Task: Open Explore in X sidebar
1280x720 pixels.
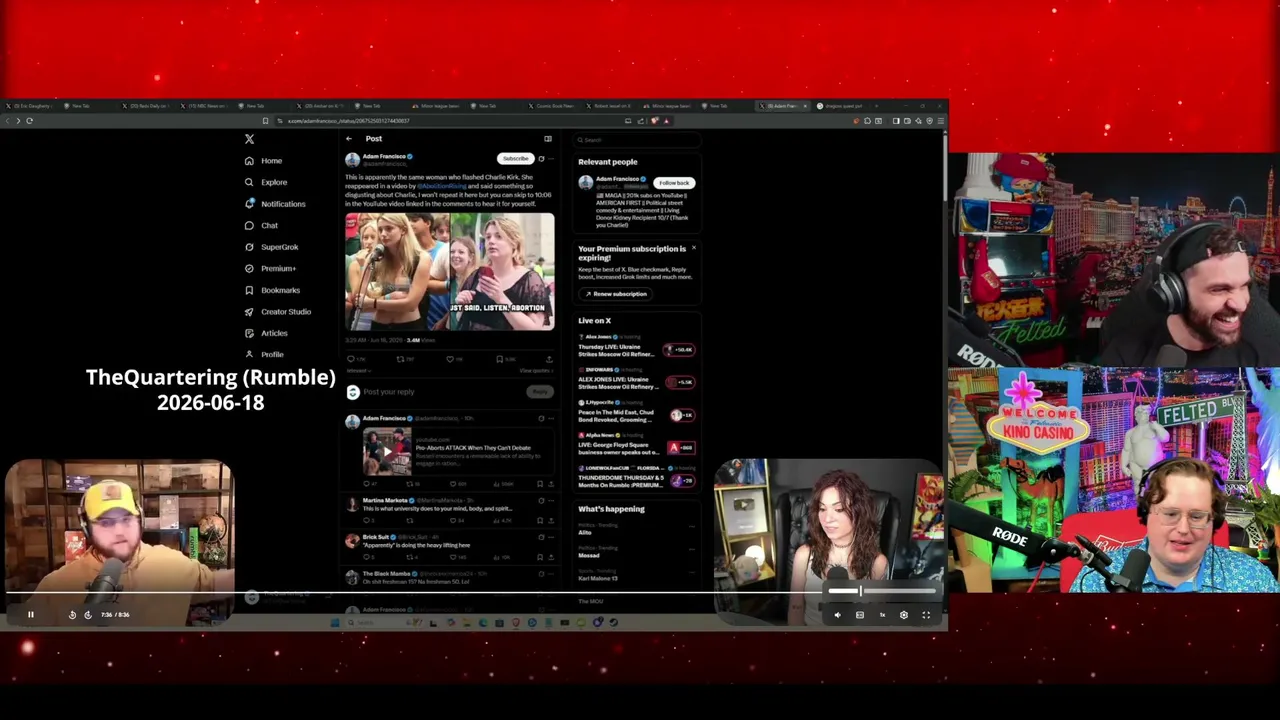Action: pyautogui.click(x=266, y=182)
